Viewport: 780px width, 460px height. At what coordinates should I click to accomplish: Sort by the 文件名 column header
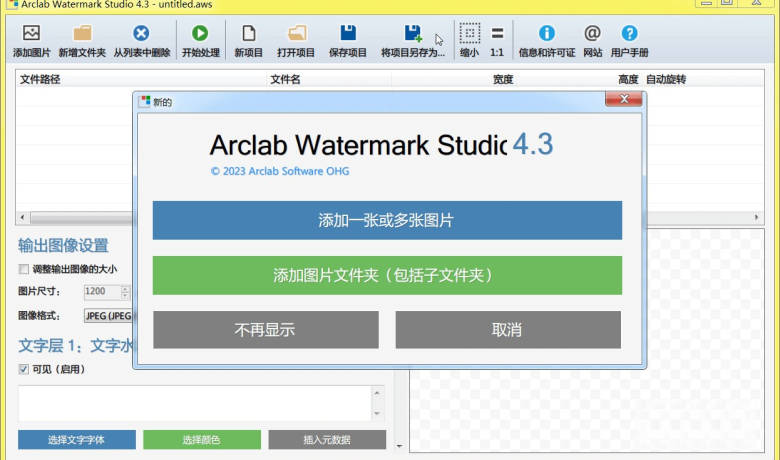[x=329, y=79]
